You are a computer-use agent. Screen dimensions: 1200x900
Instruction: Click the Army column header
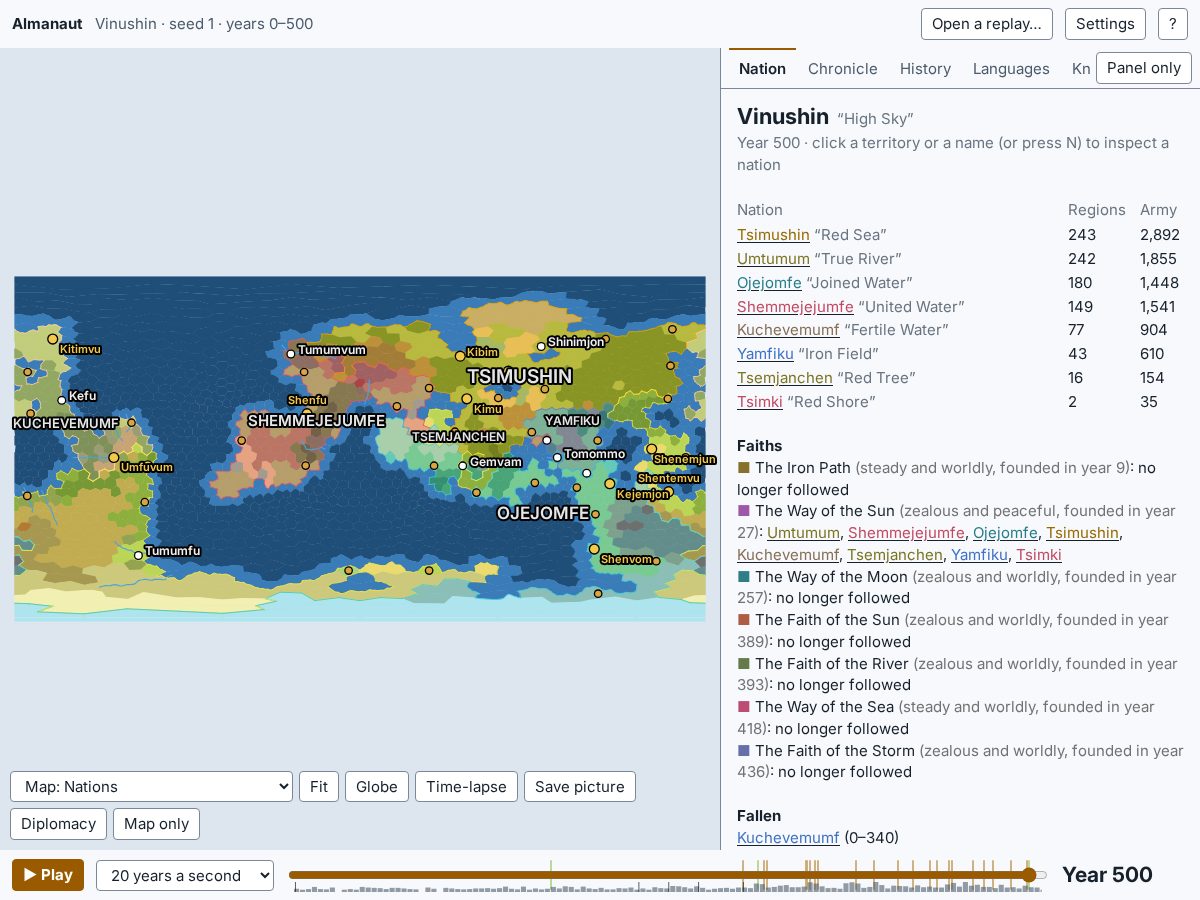coord(1158,210)
